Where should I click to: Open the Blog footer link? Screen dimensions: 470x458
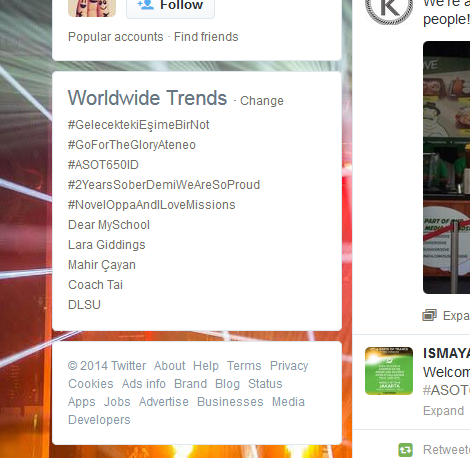pos(227,384)
